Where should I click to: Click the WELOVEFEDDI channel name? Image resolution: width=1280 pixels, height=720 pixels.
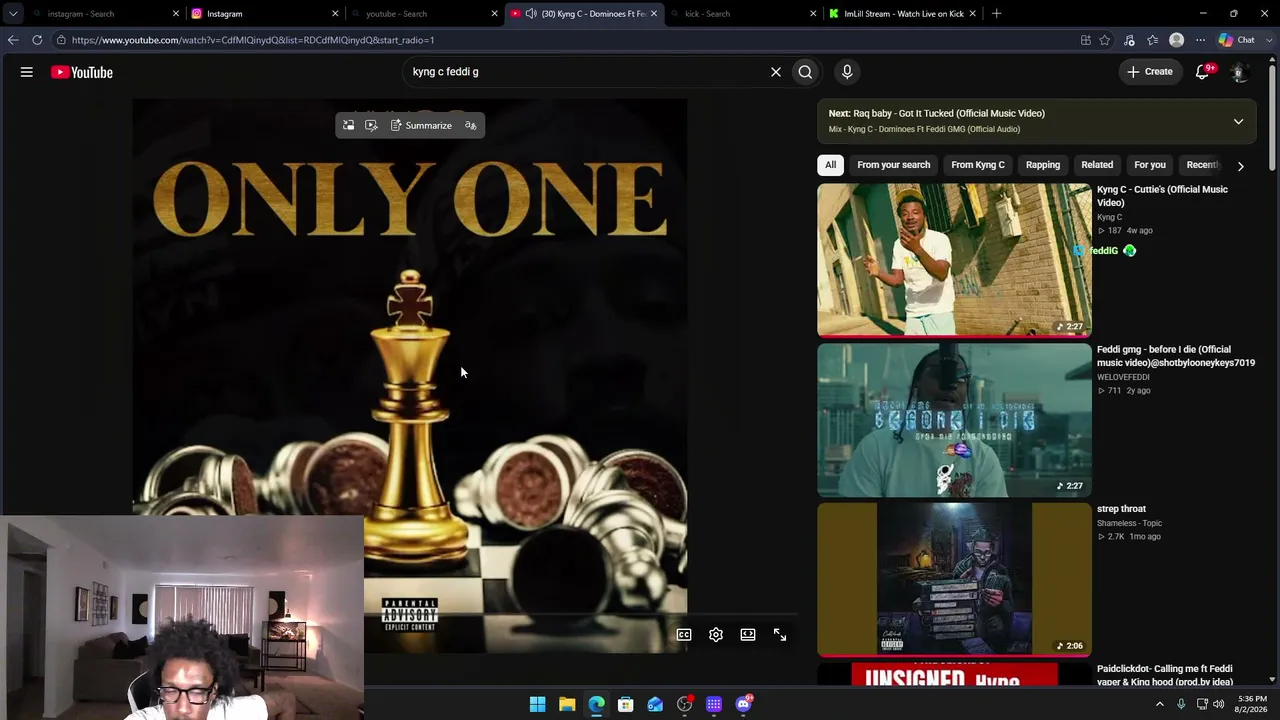pos(1123,377)
